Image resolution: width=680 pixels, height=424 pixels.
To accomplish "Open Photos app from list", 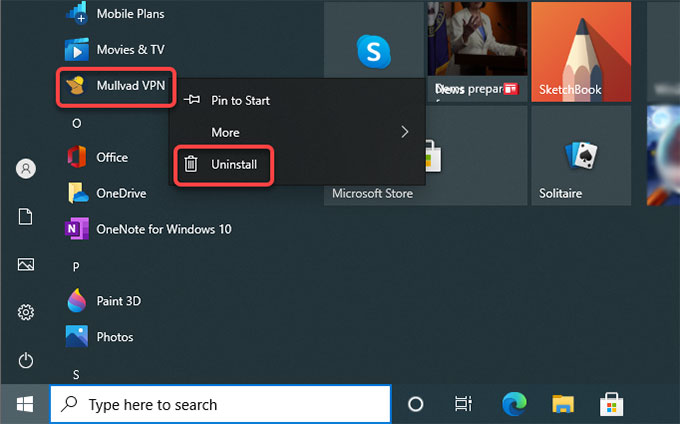I will tap(100, 337).
